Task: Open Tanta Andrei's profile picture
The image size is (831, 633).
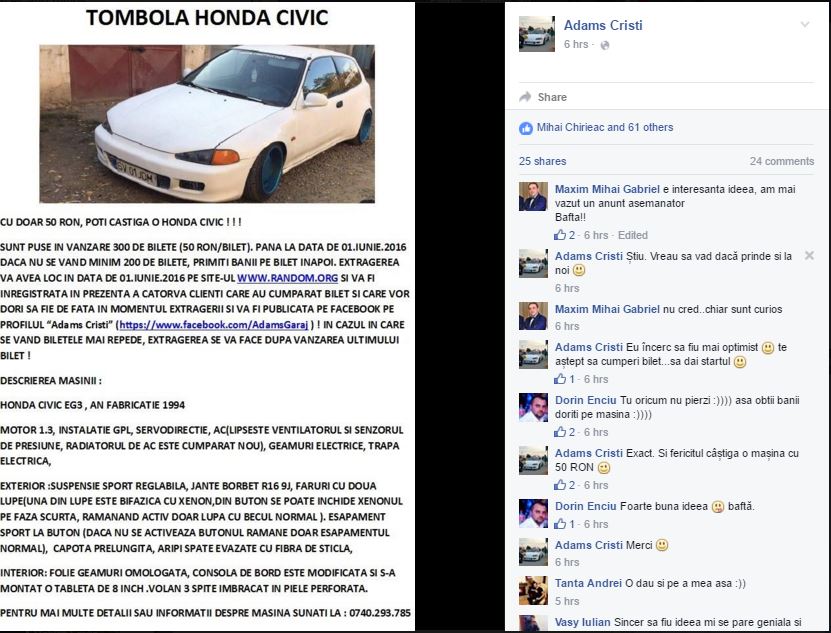Action: (533, 591)
